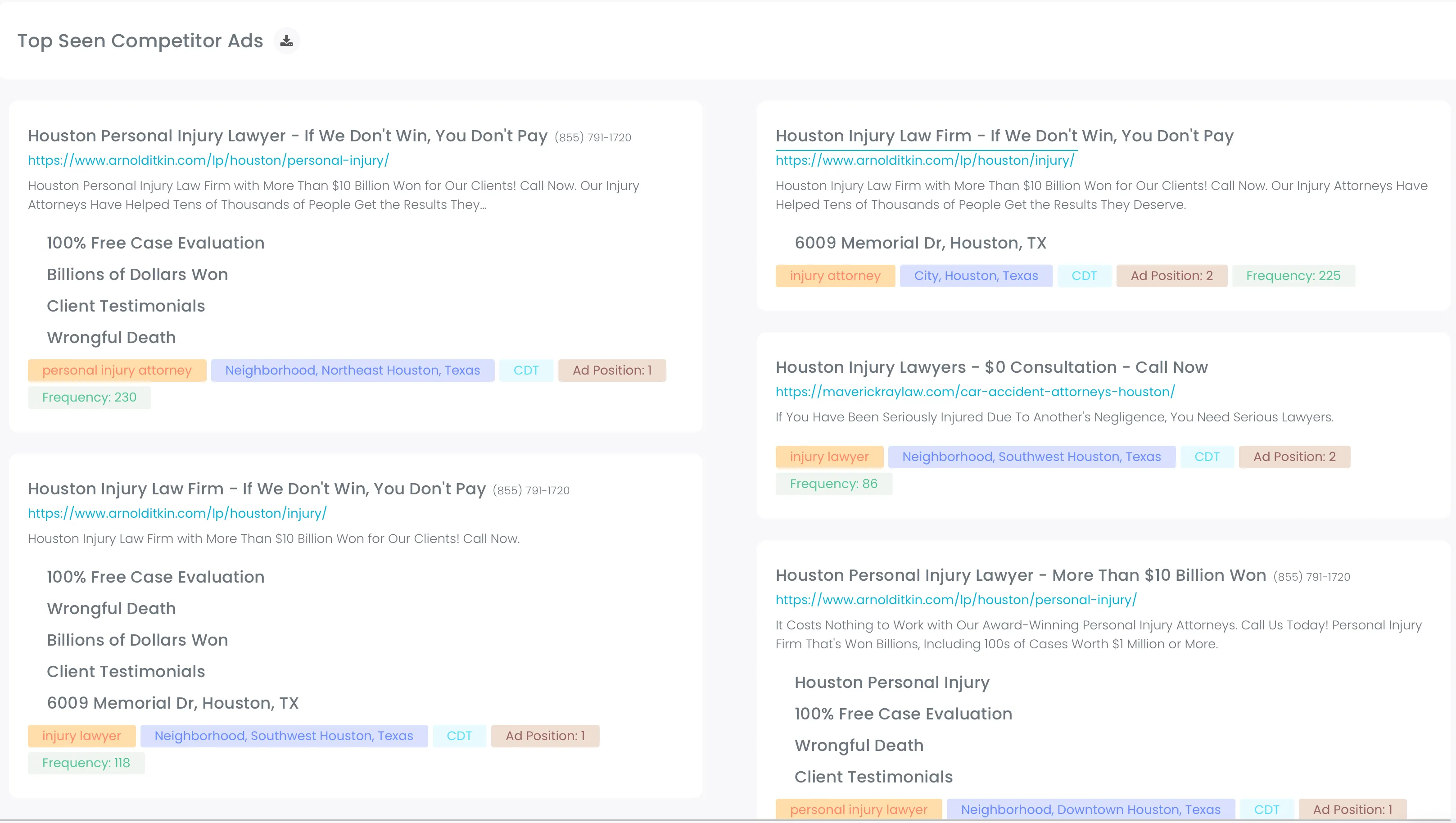Click 'Neighborhood, Southwest Houston' tag in maverickraylaw ad
Image resolution: width=1456 pixels, height=823 pixels.
1031,457
